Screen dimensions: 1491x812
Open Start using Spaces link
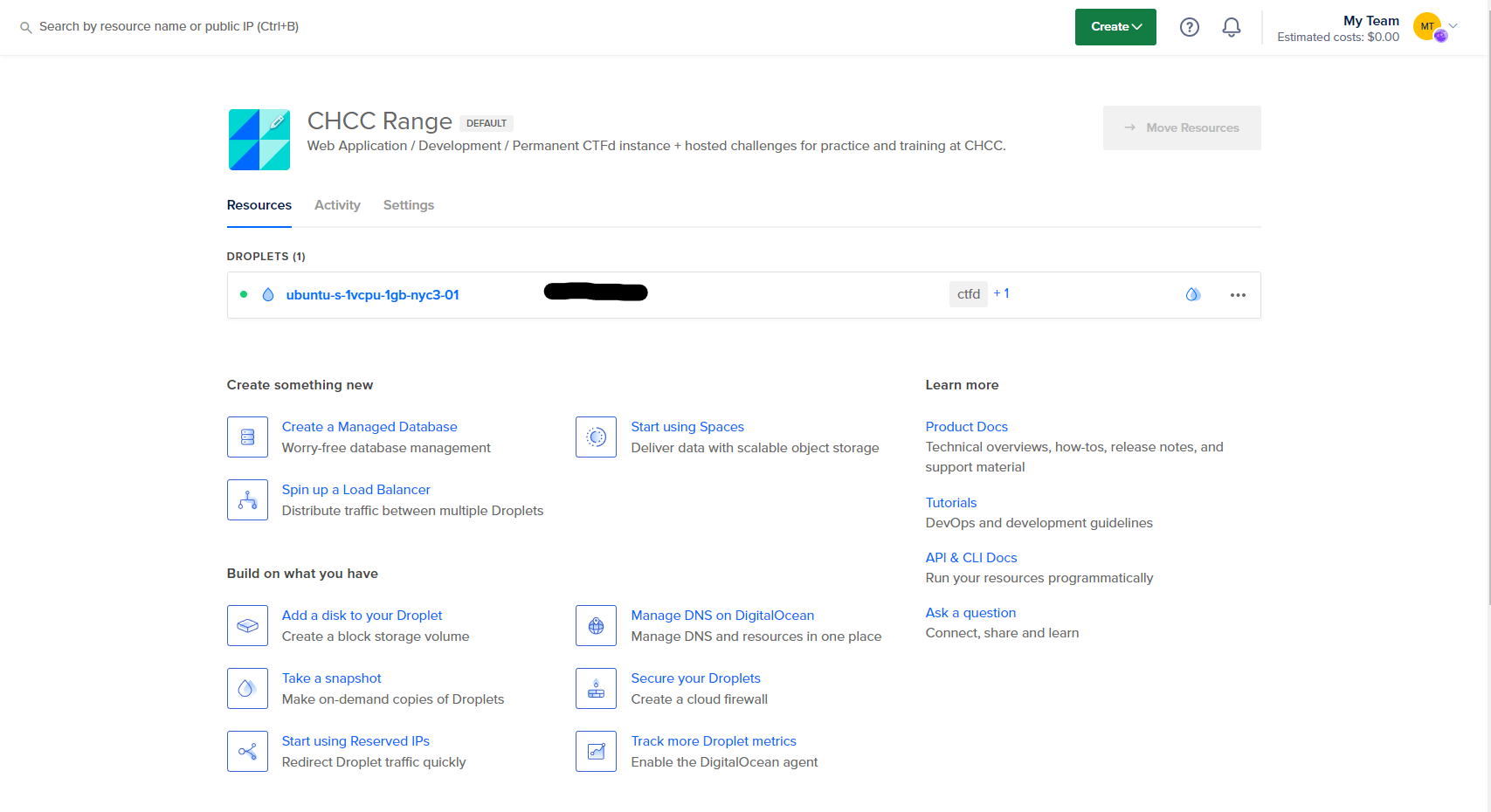pos(687,427)
